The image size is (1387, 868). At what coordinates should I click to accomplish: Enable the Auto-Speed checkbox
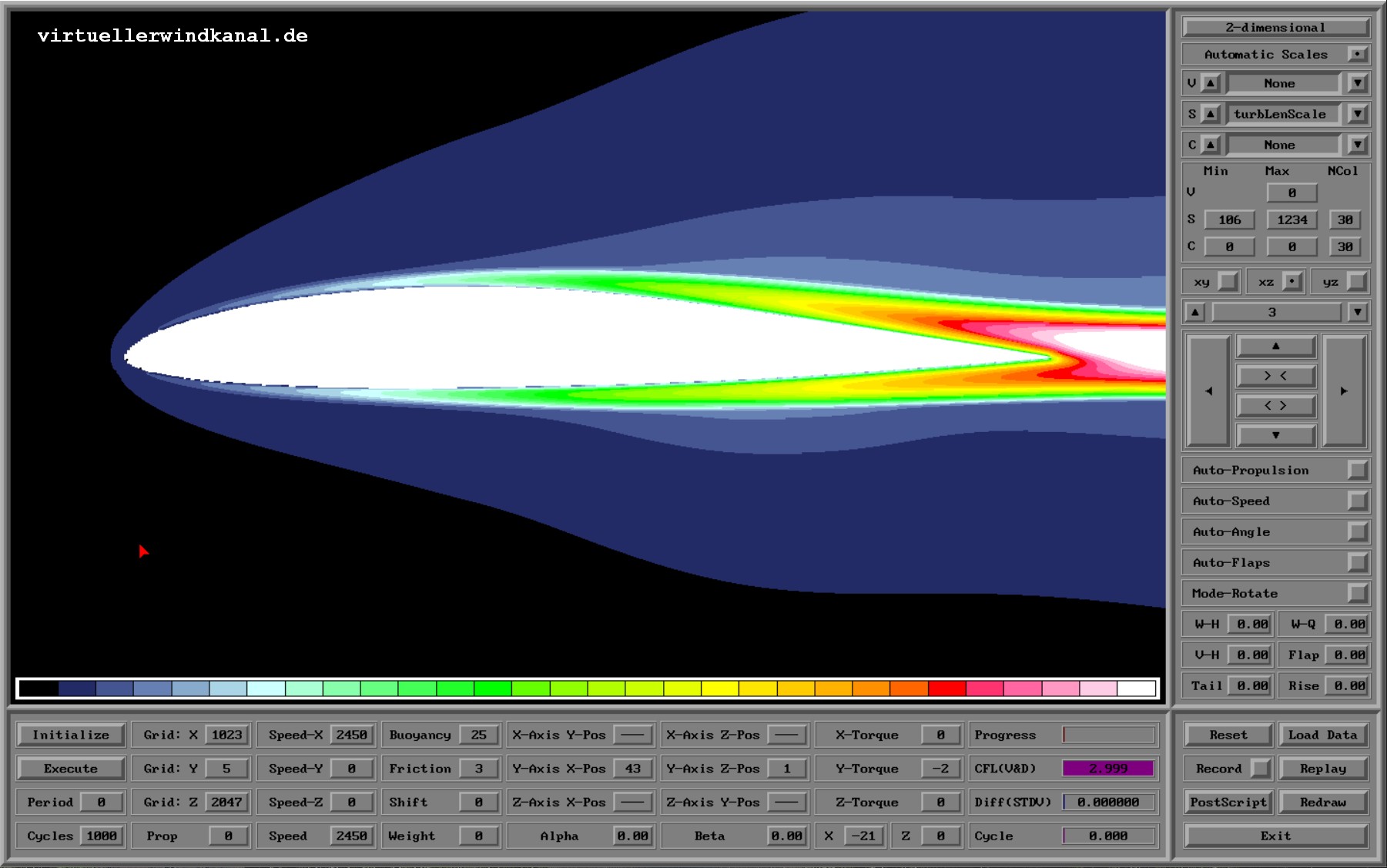click(1357, 501)
